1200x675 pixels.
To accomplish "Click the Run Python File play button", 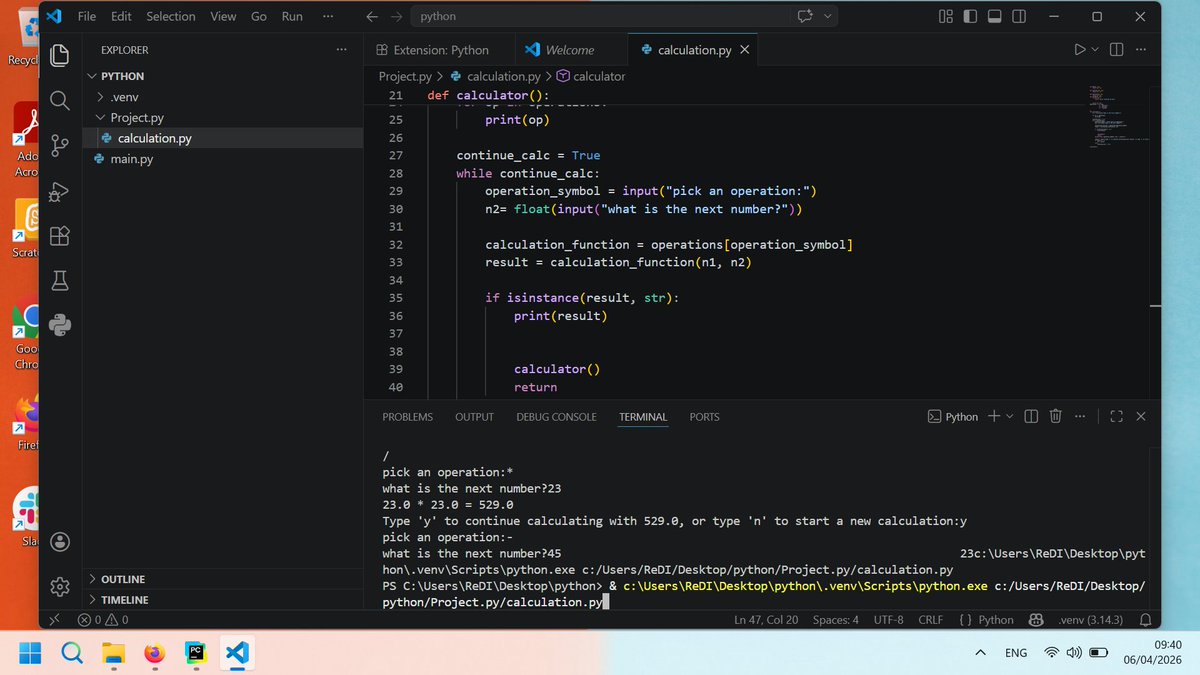I will 1078,50.
